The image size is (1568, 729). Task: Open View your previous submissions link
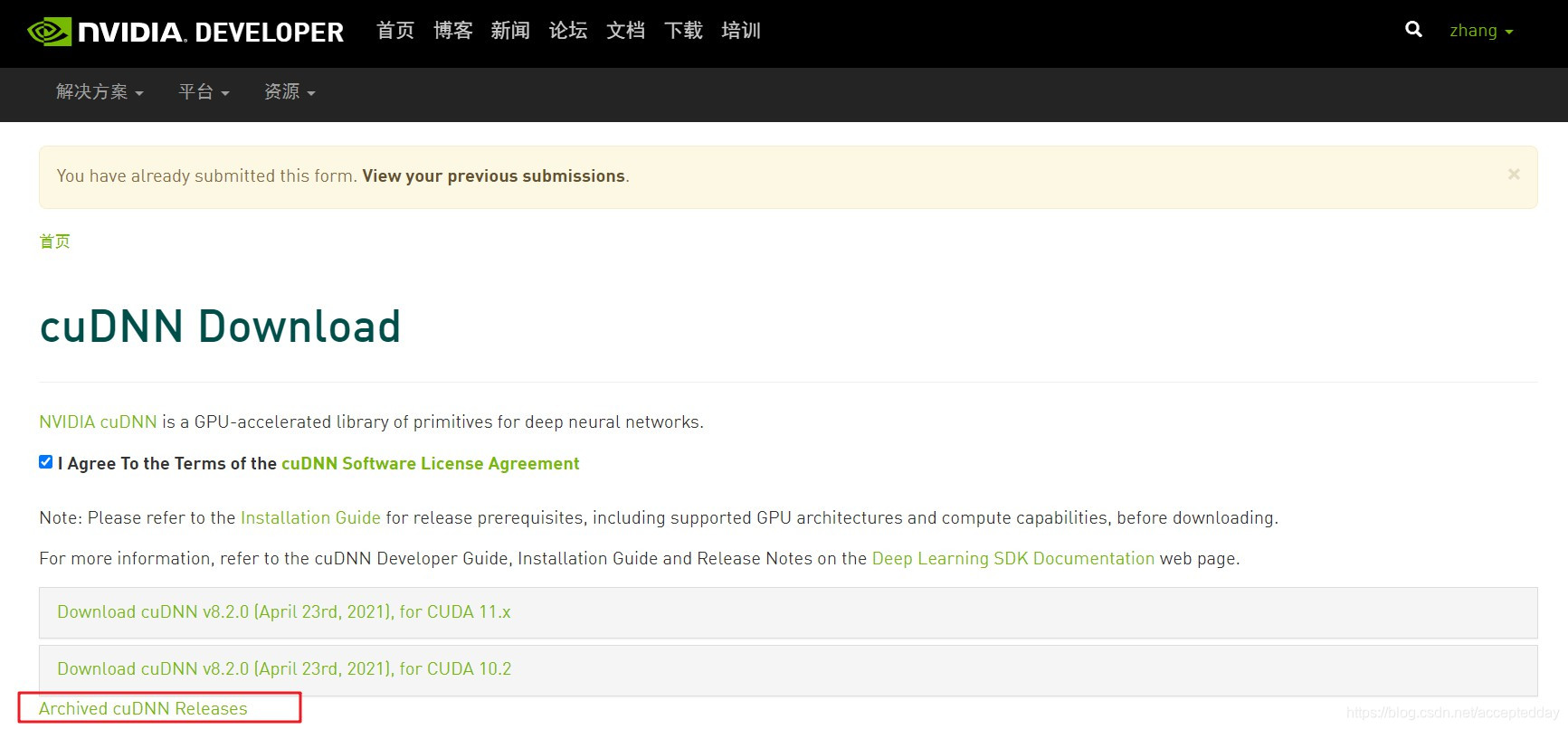click(494, 175)
